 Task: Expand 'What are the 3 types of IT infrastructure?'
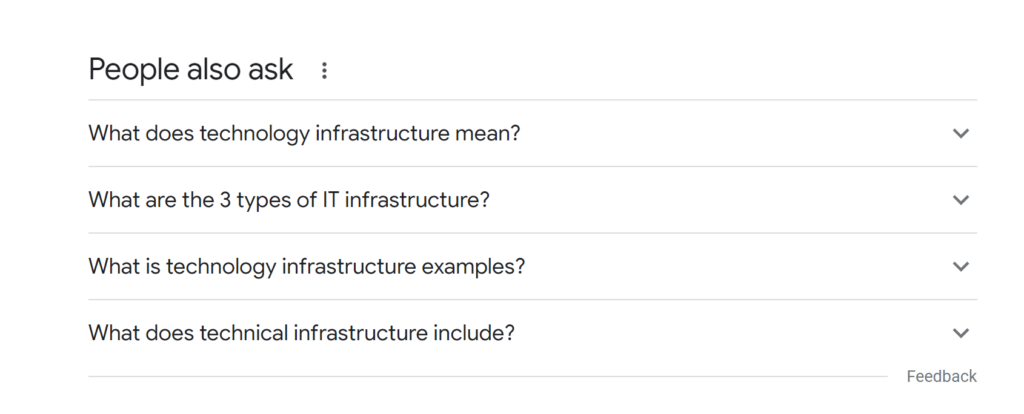(532, 200)
